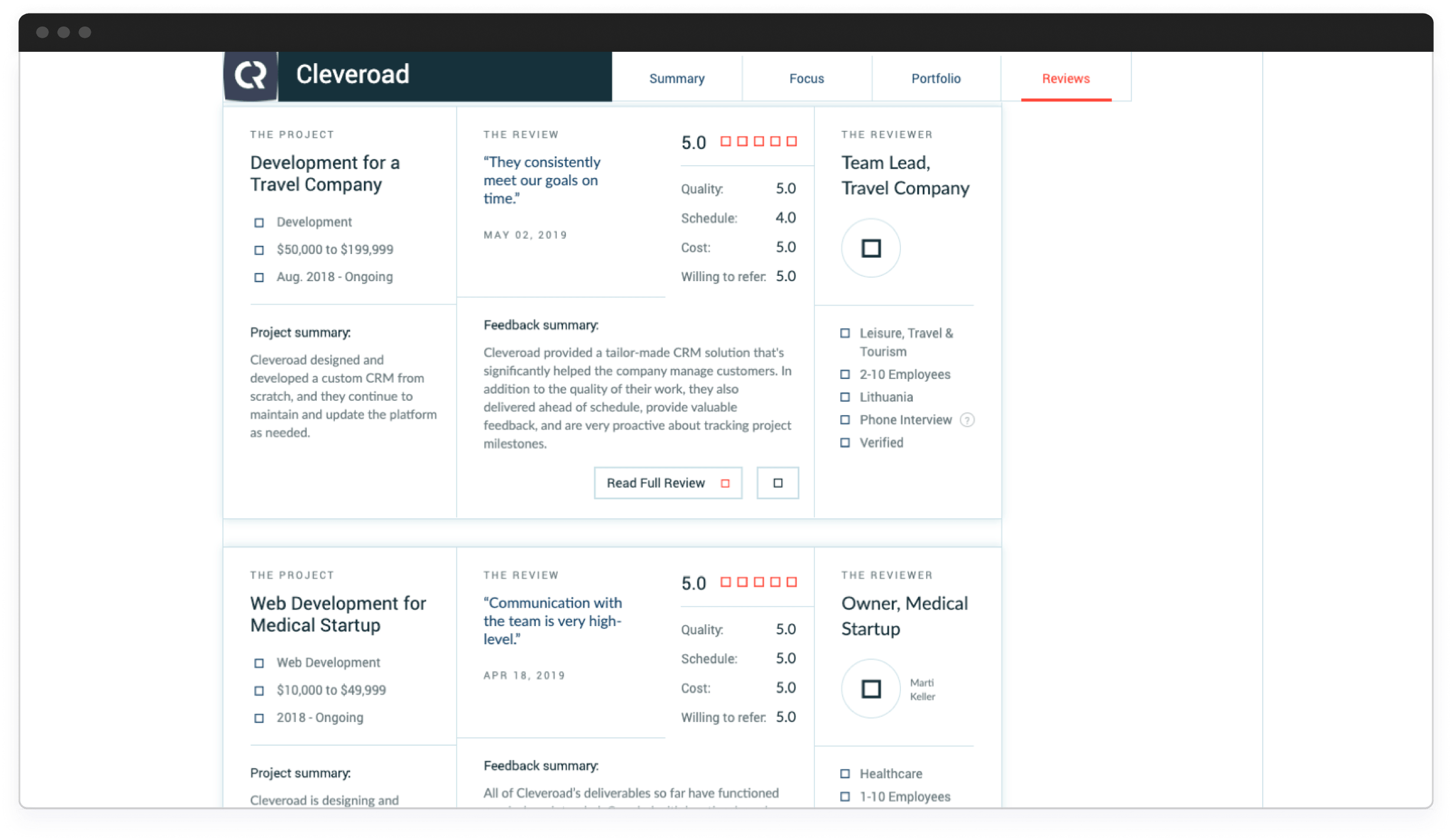Click the icon next to 2-10 Employees
The image size is (1451, 840).
845,374
